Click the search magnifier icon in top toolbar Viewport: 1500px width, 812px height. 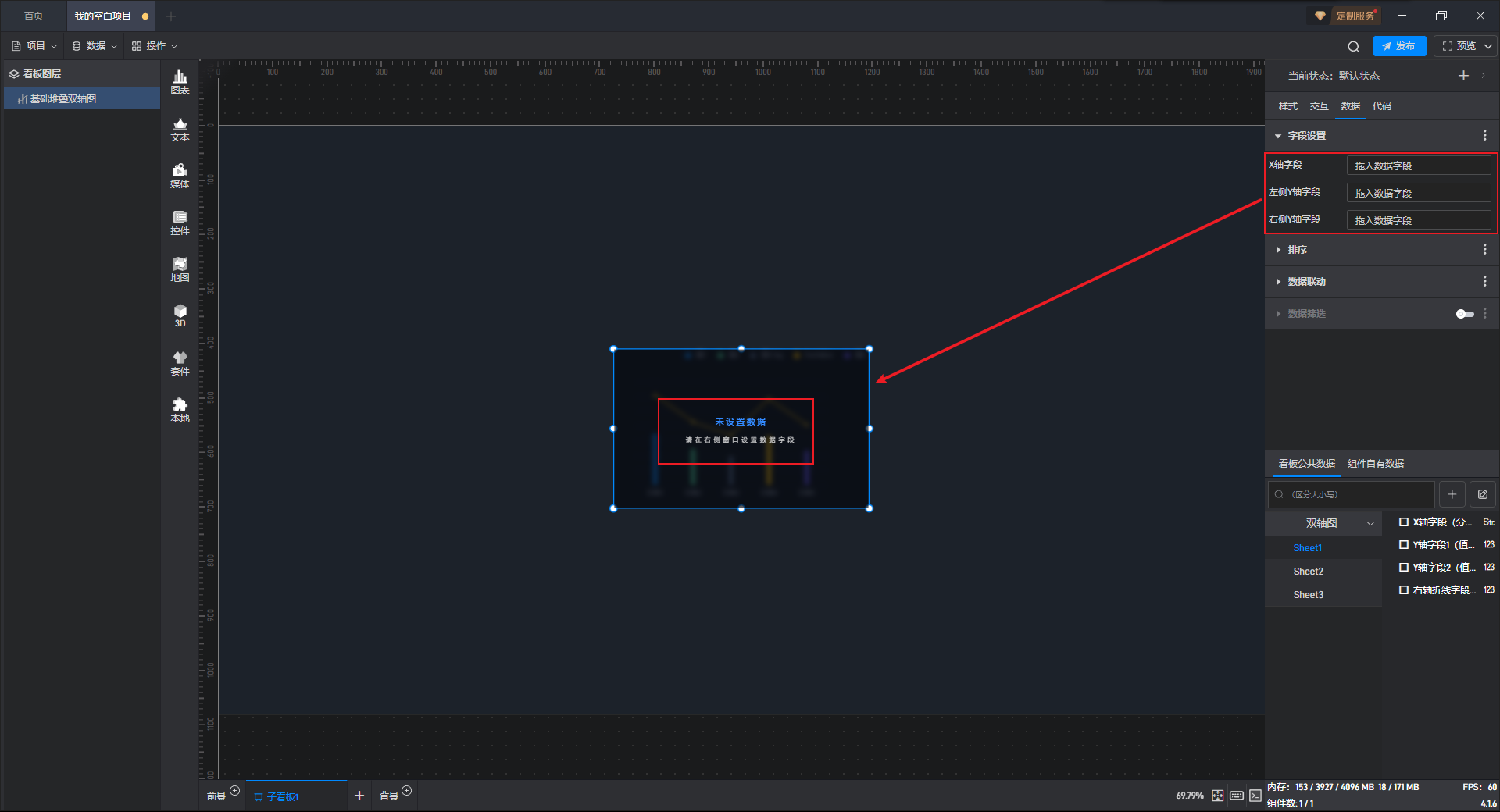click(1354, 46)
